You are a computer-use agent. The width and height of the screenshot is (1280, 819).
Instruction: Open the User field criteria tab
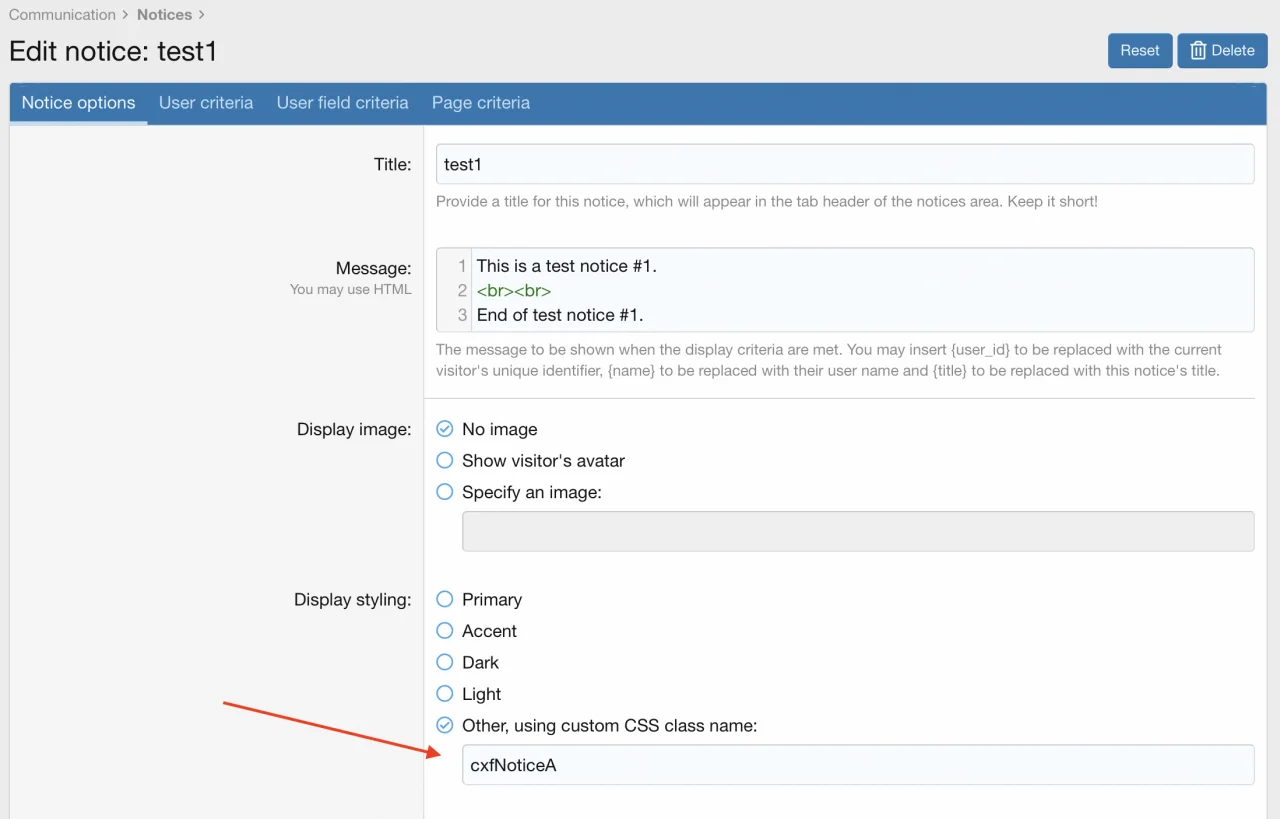[342, 103]
